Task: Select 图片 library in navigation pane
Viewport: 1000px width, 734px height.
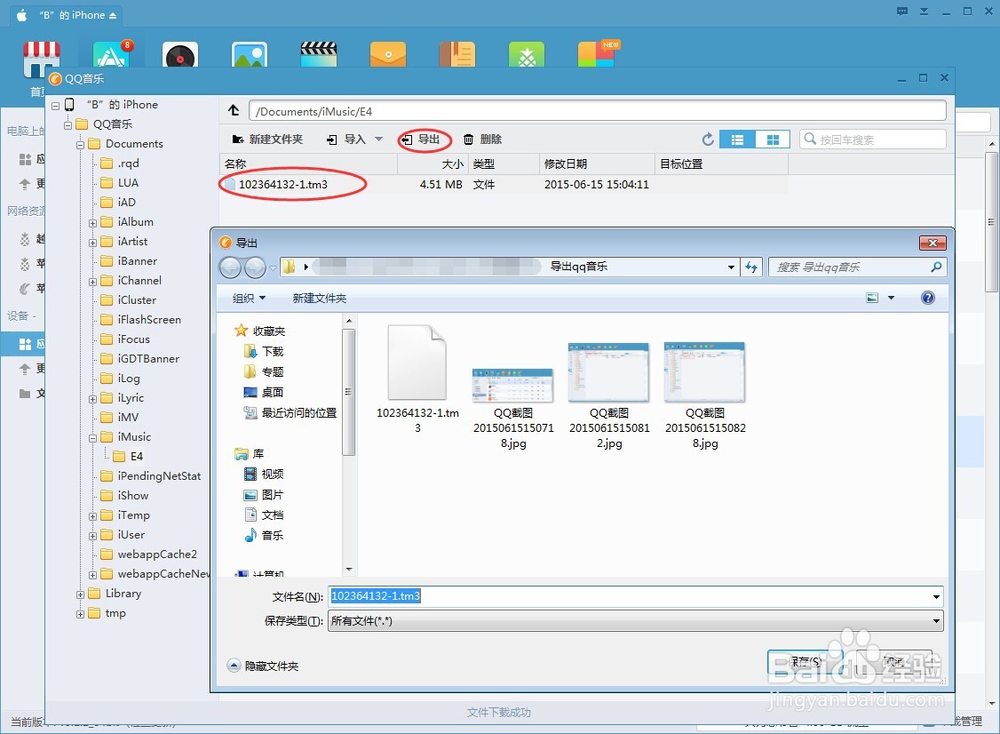Action: pyautogui.click(x=264, y=494)
